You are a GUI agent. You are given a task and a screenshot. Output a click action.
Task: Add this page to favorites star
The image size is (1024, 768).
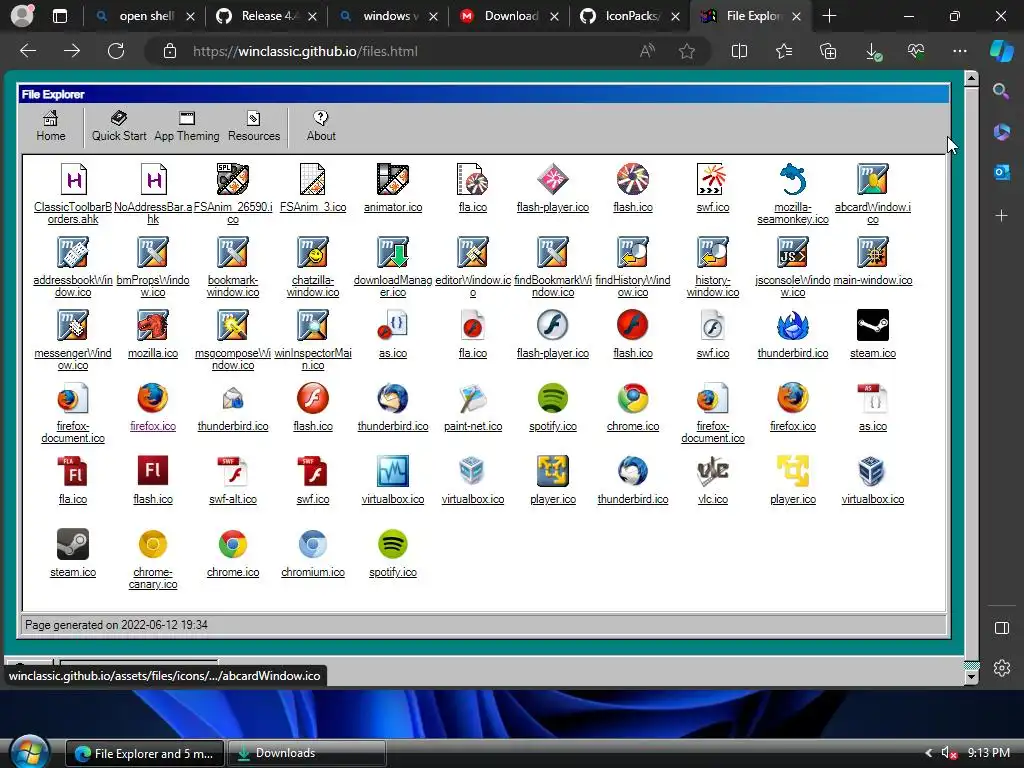tap(686, 51)
